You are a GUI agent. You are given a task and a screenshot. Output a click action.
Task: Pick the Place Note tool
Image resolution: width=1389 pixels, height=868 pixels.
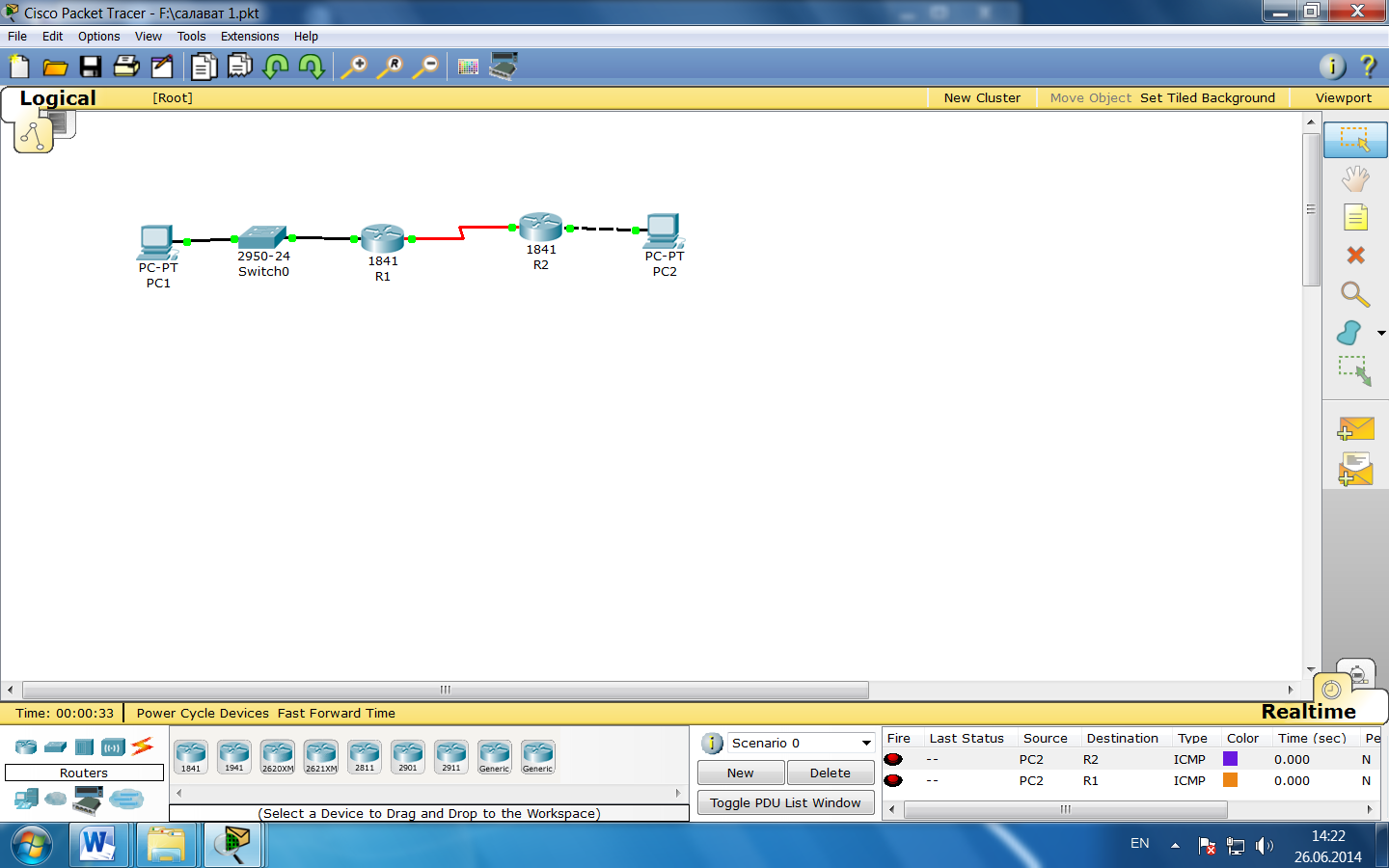[x=1355, y=217]
